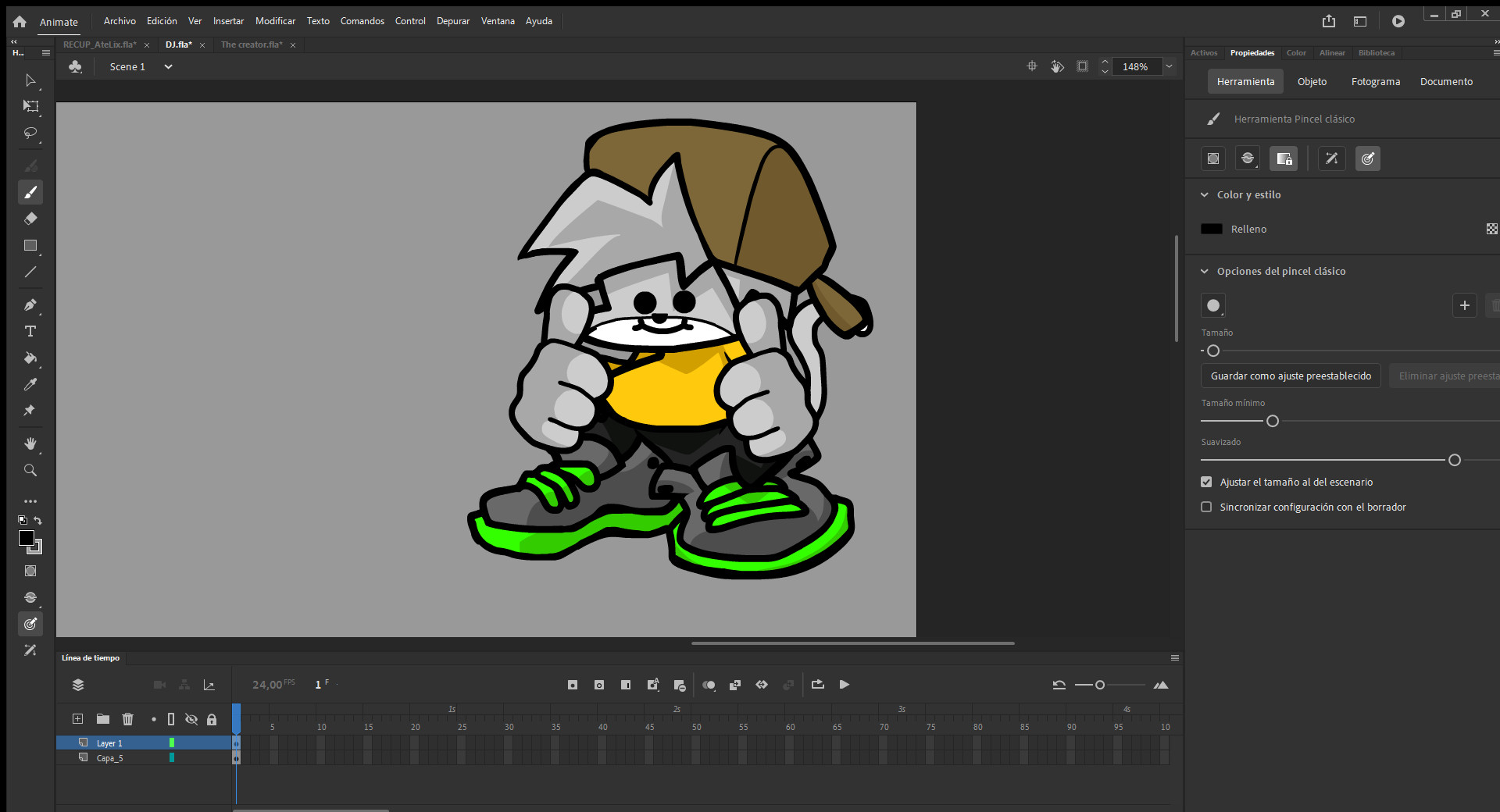This screenshot has width=1500, height=812.
Task: Open the Relleno fill color swatch
Action: [1212, 229]
